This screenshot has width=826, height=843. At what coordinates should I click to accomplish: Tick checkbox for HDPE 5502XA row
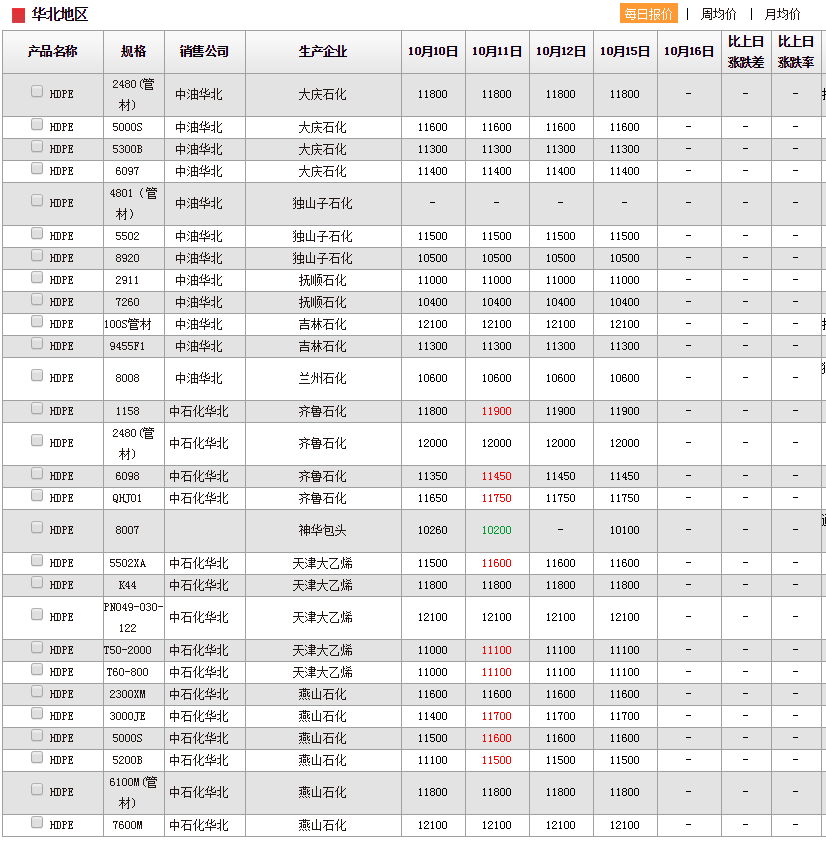point(37,561)
